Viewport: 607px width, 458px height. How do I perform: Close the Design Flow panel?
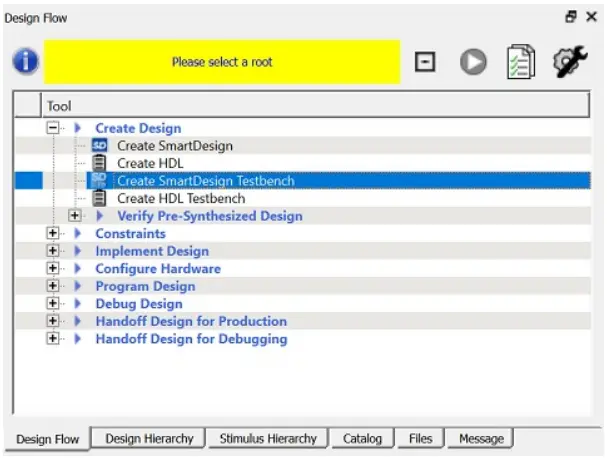point(591,17)
